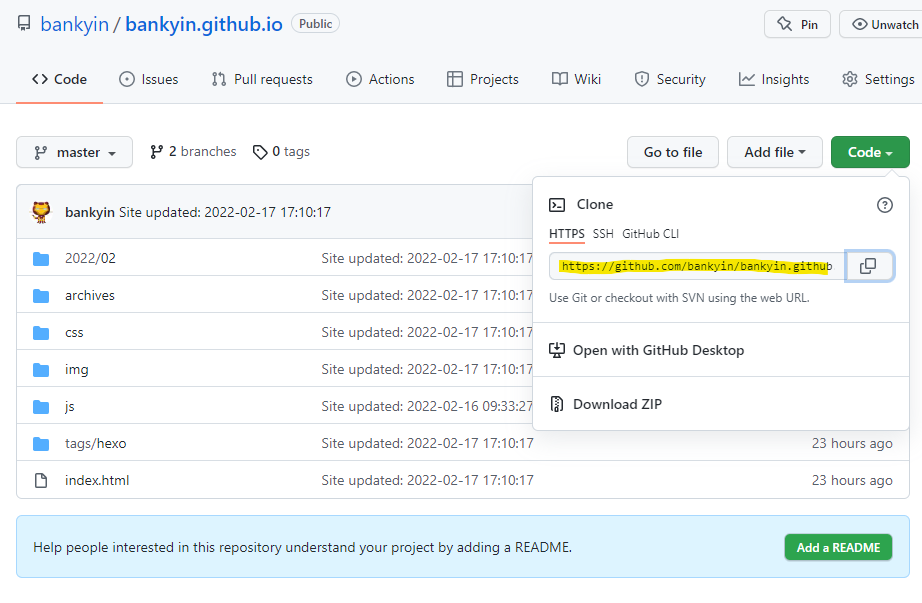Select the GitHub CLI clone tab
The height and width of the screenshot is (603, 922).
point(650,234)
